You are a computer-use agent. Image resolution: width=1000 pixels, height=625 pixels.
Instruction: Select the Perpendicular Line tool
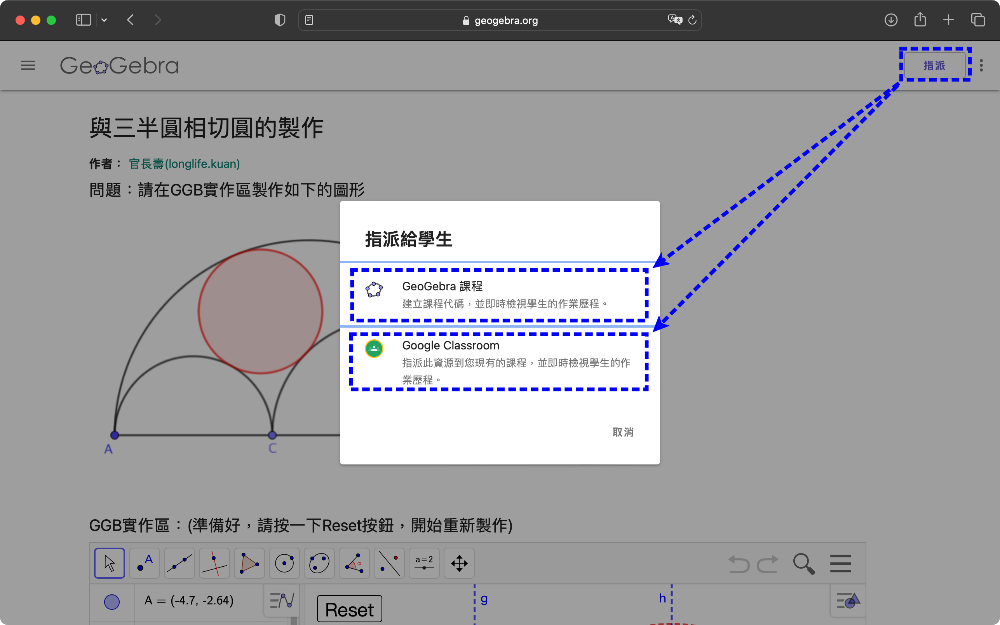[214, 563]
